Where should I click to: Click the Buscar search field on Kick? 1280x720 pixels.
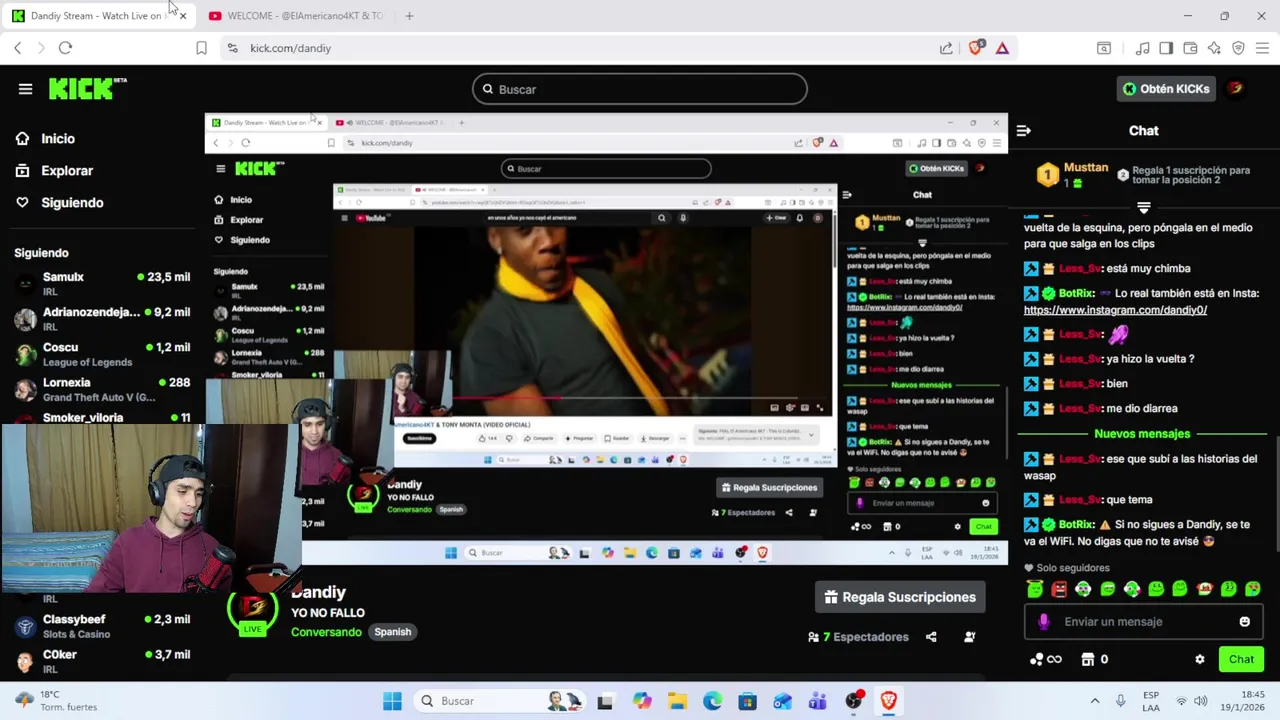point(640,89)
